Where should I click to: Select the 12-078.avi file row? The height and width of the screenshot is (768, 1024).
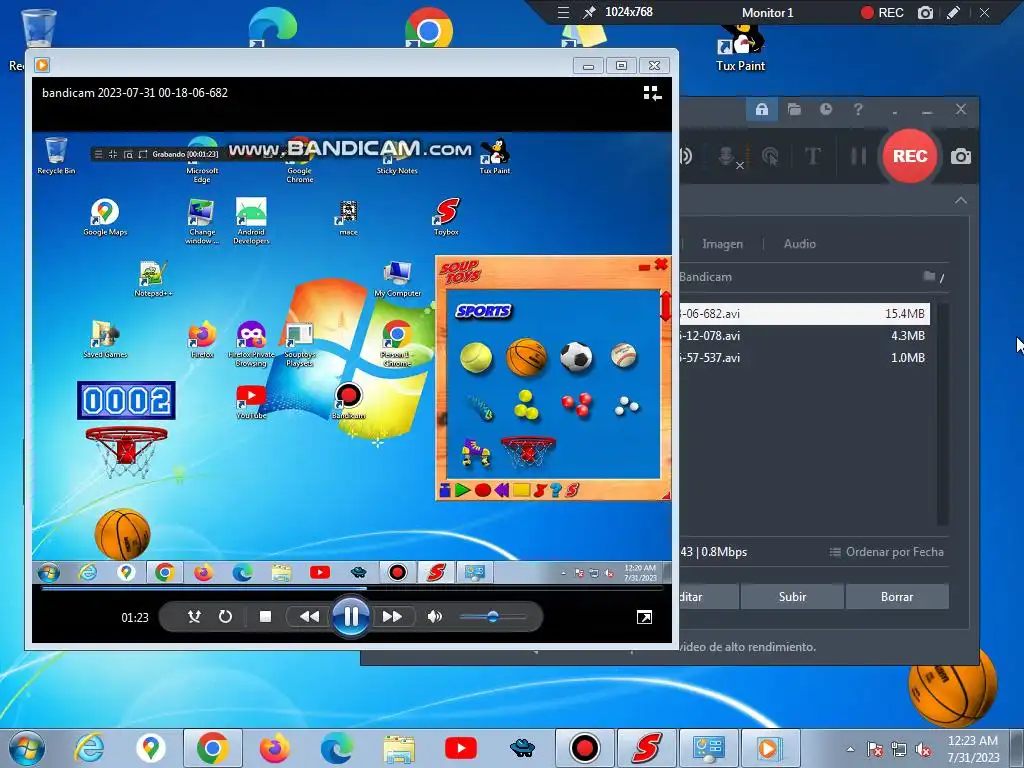tap(804, 336)
